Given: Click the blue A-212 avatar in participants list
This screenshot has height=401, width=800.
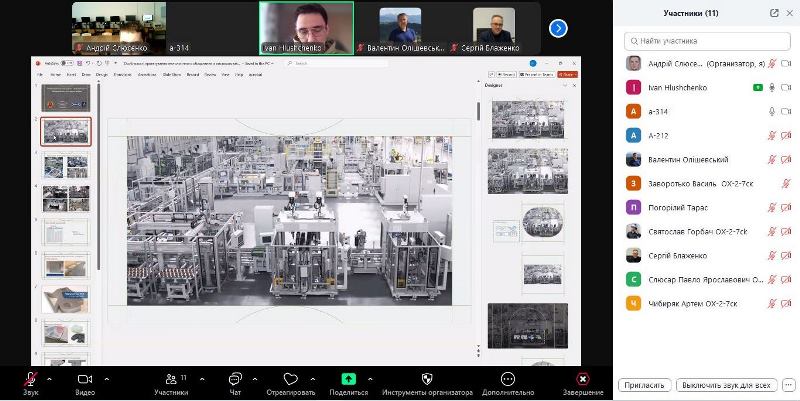Looking at the screenshot, I should [633, 135].
